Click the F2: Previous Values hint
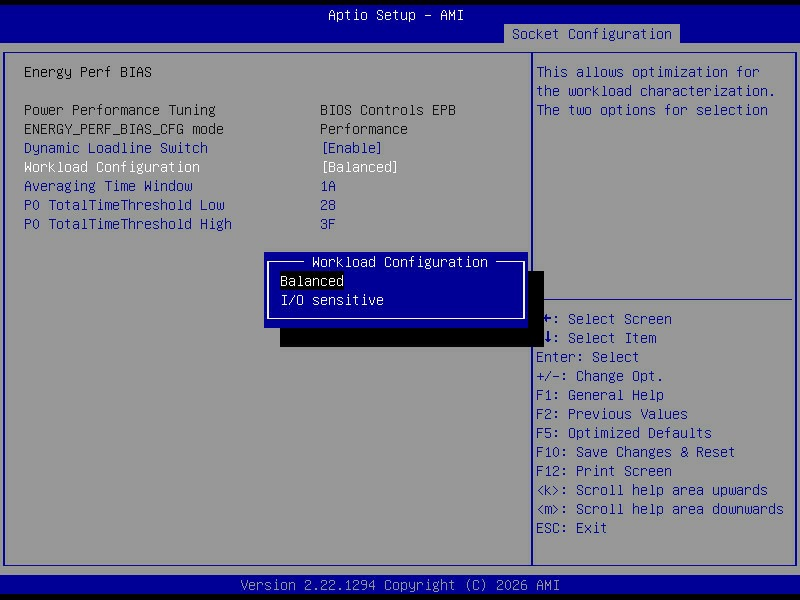Image resolution: width=800 pixels, height=600 pixels. pyautogui.click(x=612, y=414)
